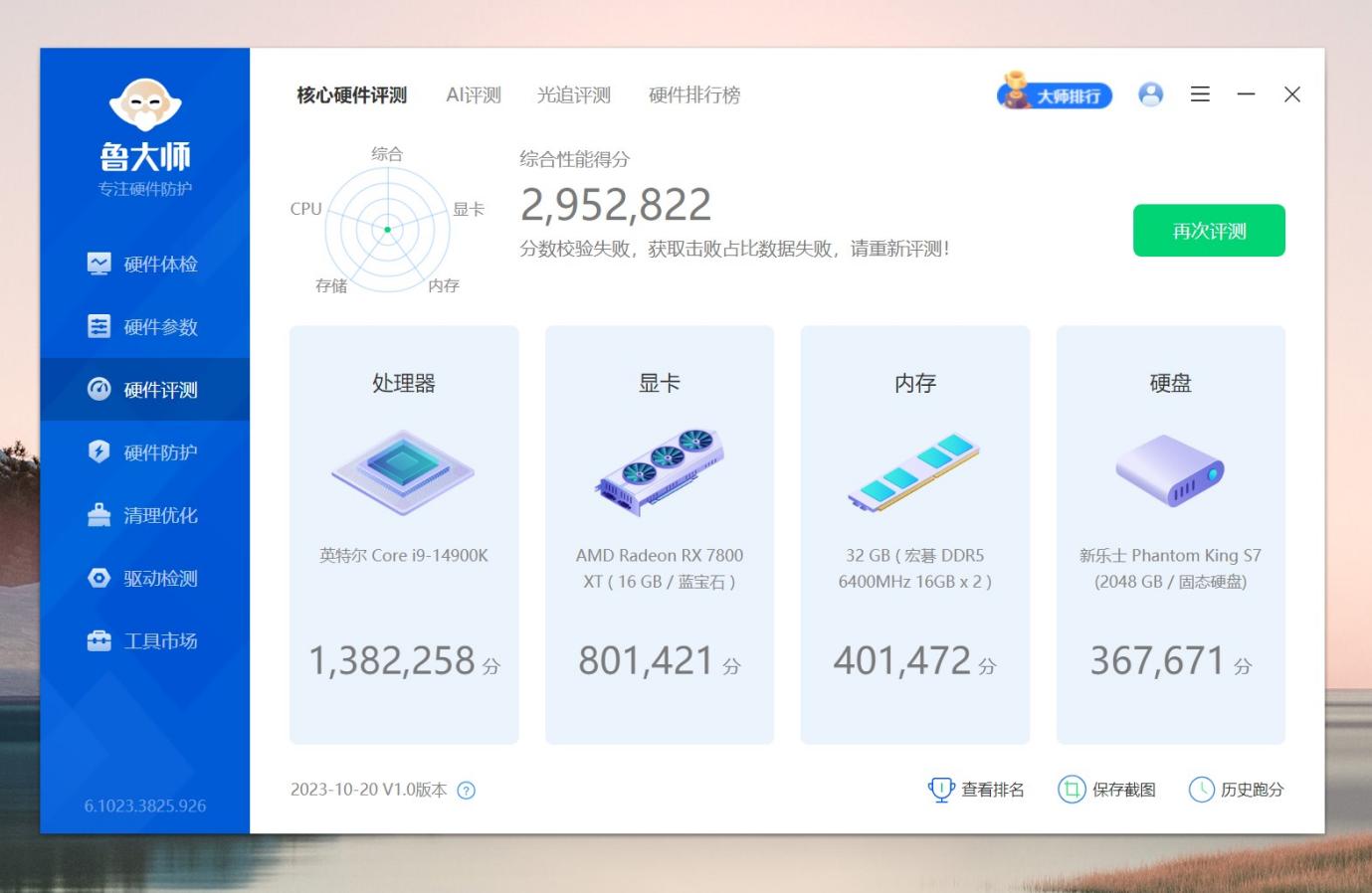Screen dimensions: 1372x893
Task: Click the graphics card illustration
Action: tap(659, 472)
